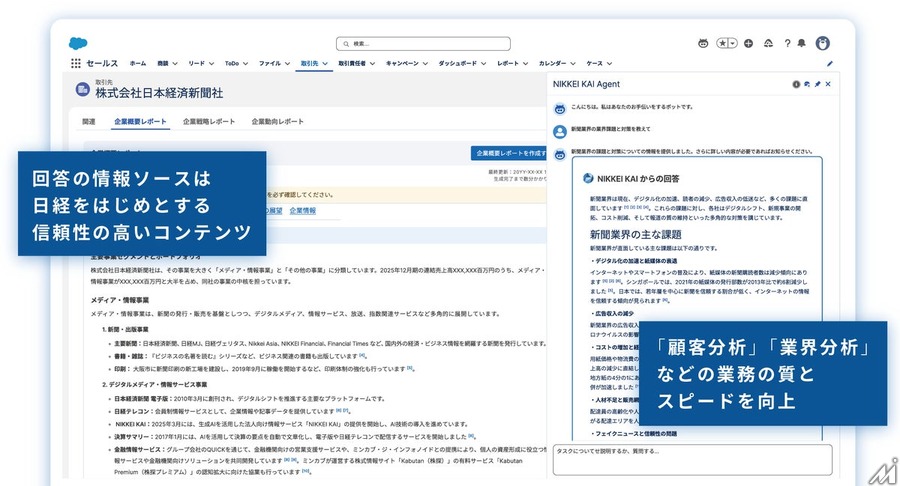This screenshot has height=486, width=900.
Task: Click the icon beside NIKKEI KAI からの回答
Action: [x=588, y=178]
